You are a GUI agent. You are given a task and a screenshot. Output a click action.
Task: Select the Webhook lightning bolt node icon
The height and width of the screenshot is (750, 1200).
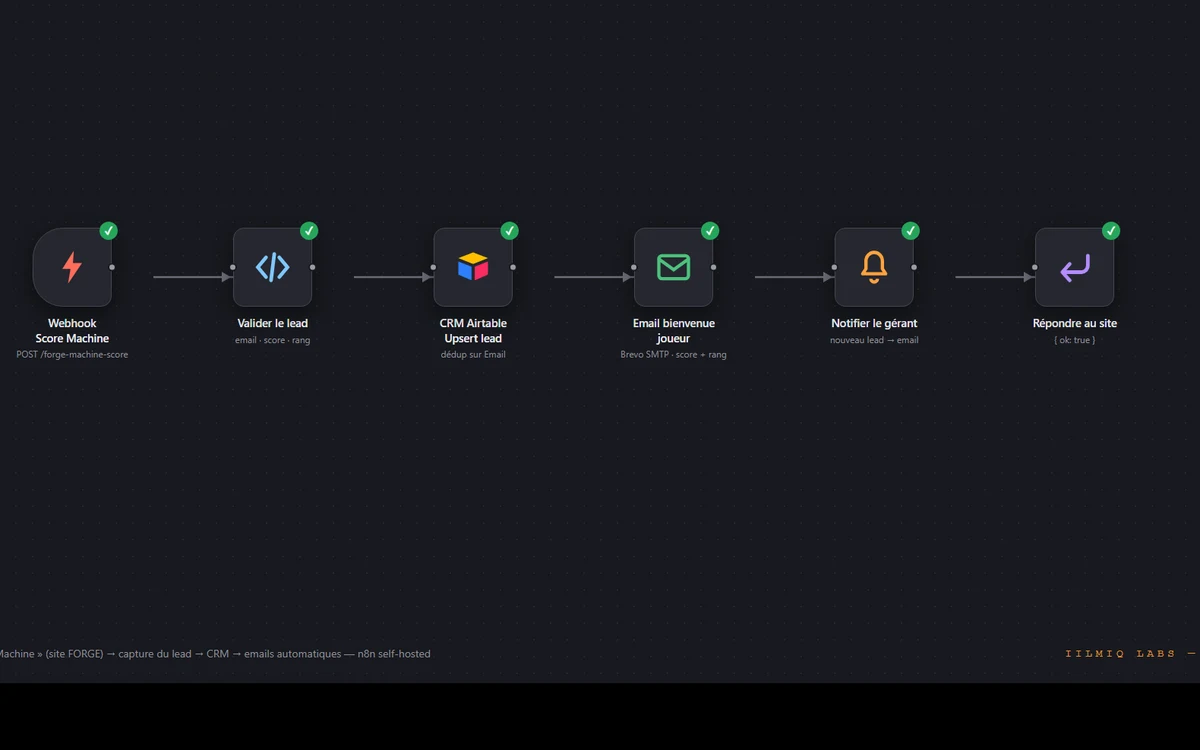pyautogui.click(x=72, y=267)
